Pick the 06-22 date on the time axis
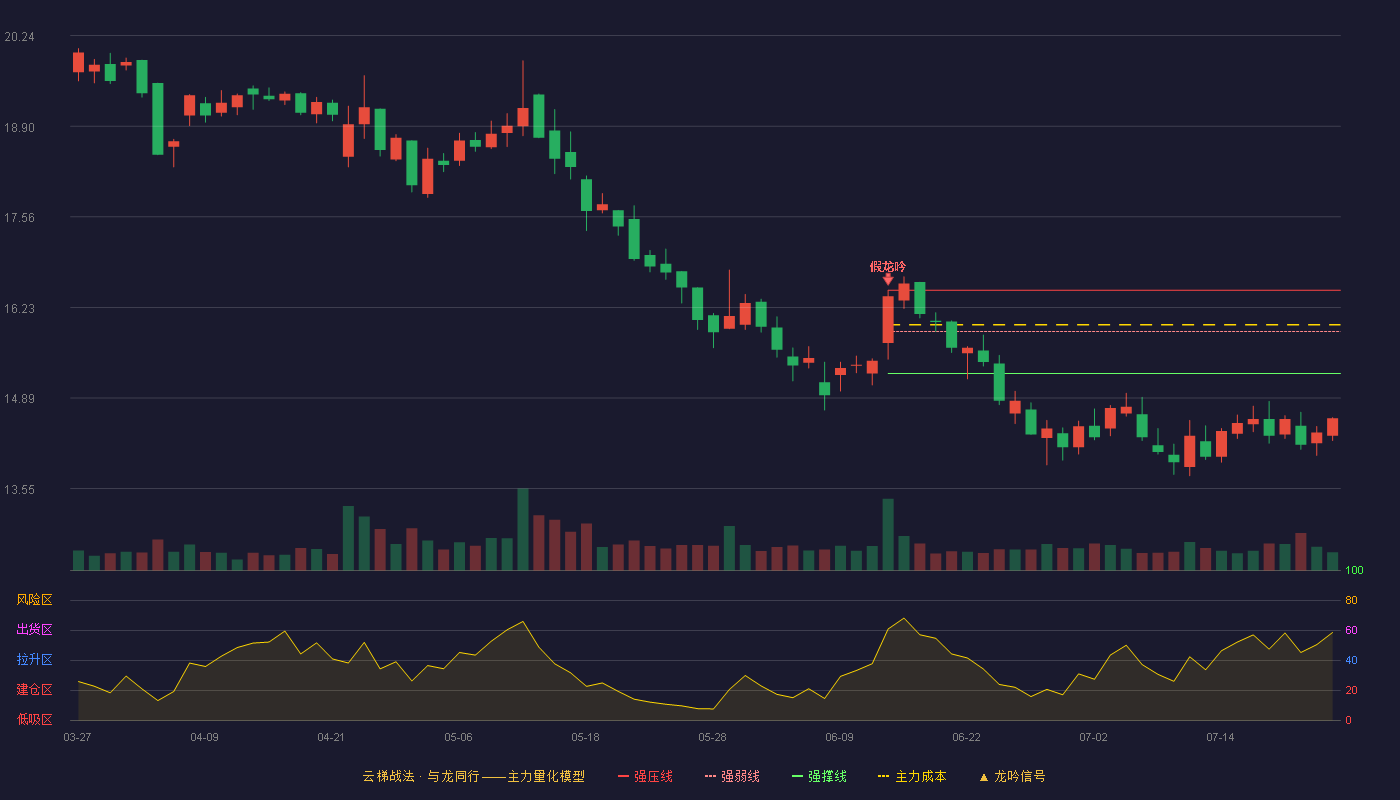This screenshot has width=1400, height=800. [x=966, y=737]
